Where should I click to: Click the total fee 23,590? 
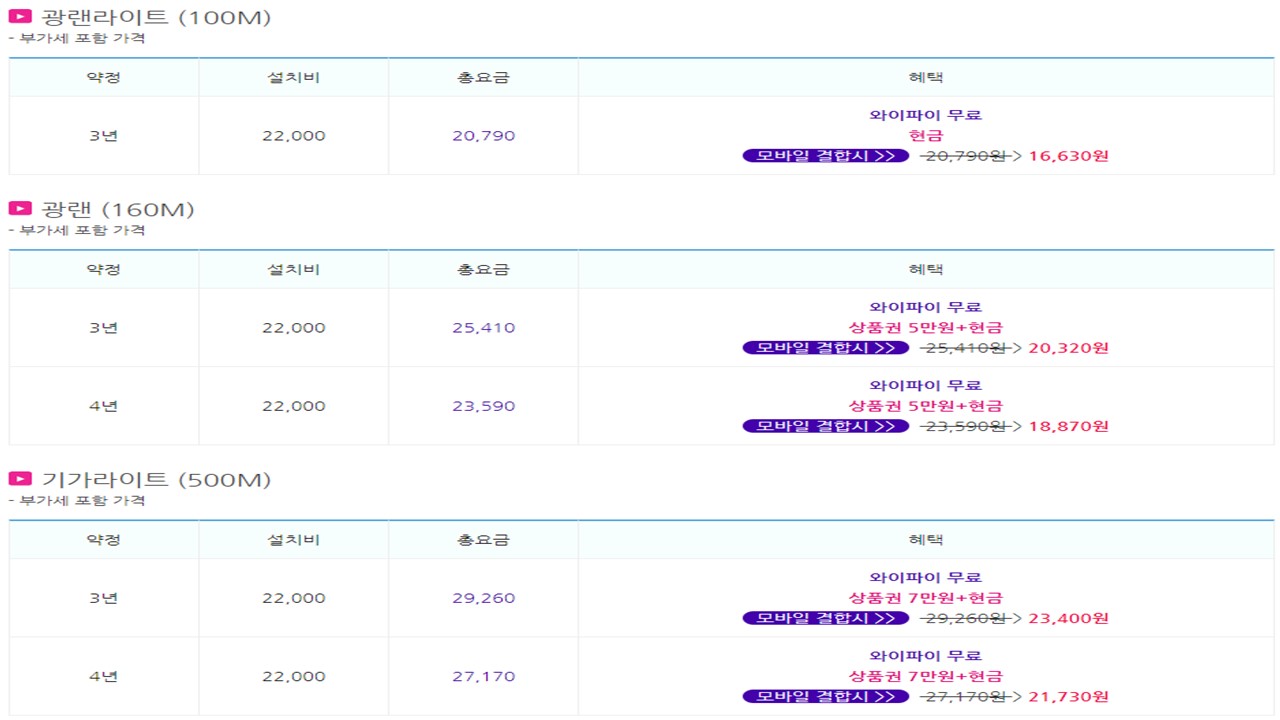(x=484, y=406)
